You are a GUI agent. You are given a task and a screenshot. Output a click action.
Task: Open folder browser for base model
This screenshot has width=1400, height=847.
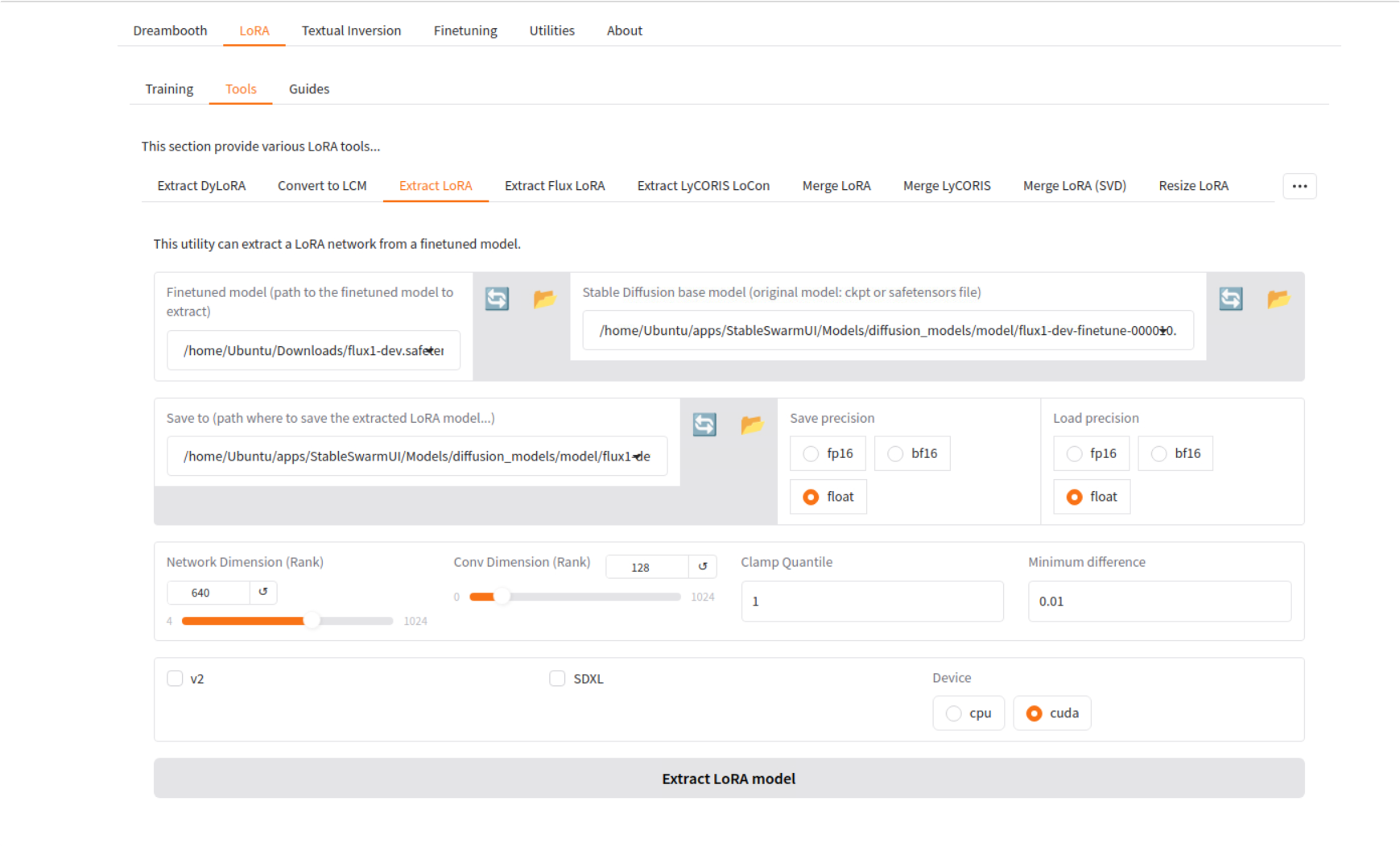coord(1278,299)
